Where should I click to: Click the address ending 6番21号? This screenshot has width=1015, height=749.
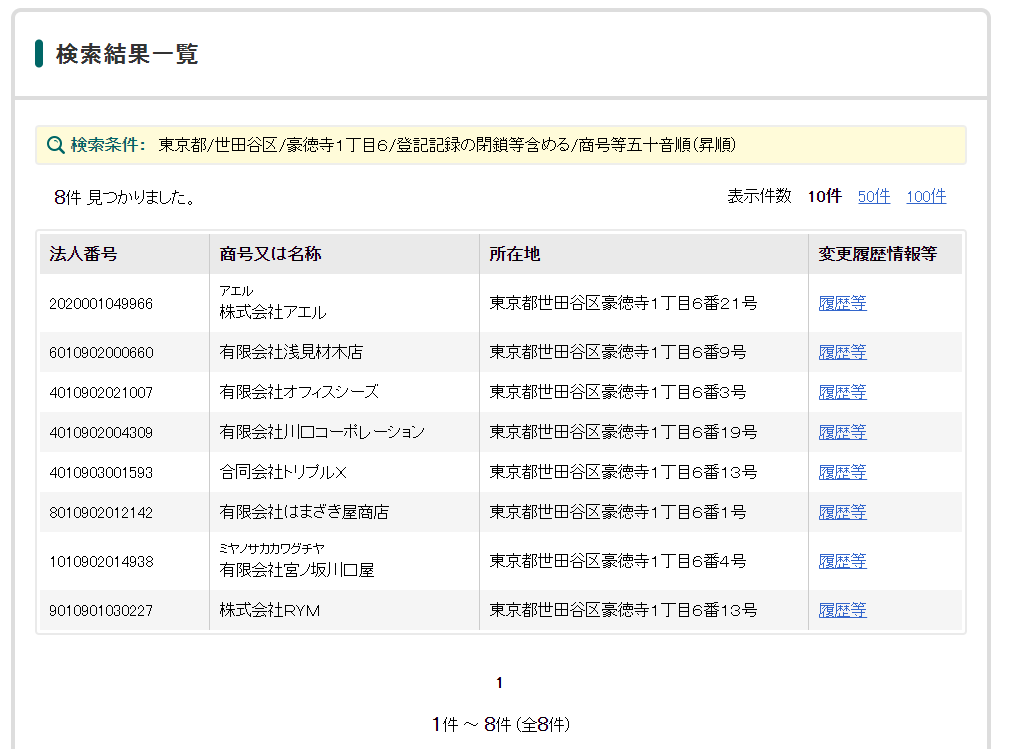tap(623, 303)
